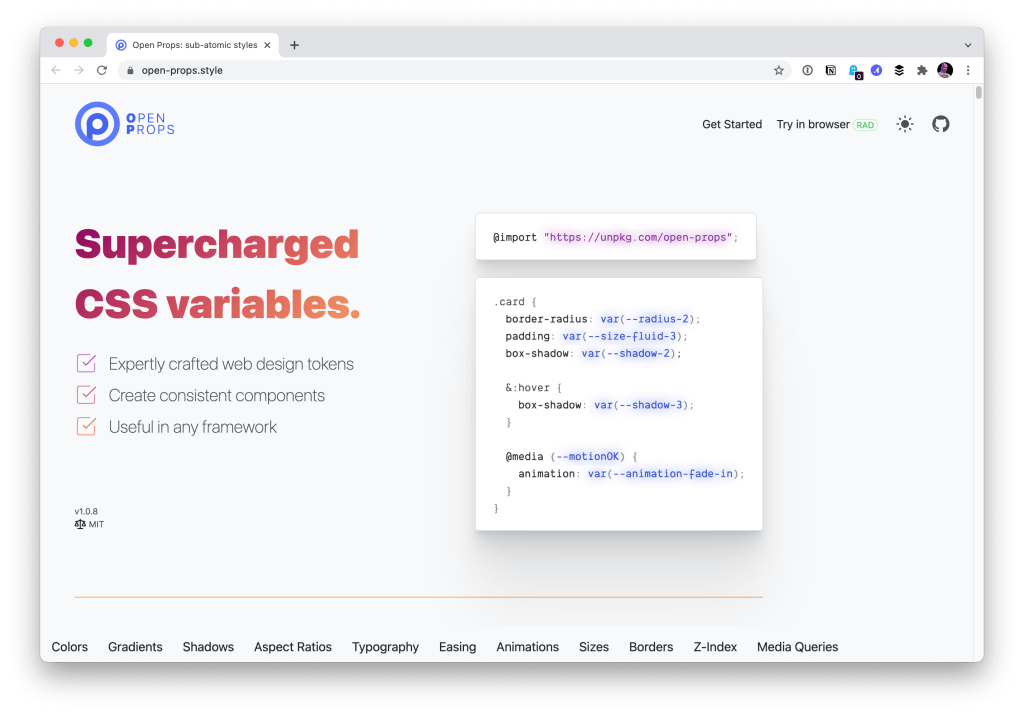The width and height of the screenshot is (1024, 715).
Task: Open the Extensions puzzle piece menu
Action: click(922, 71)
